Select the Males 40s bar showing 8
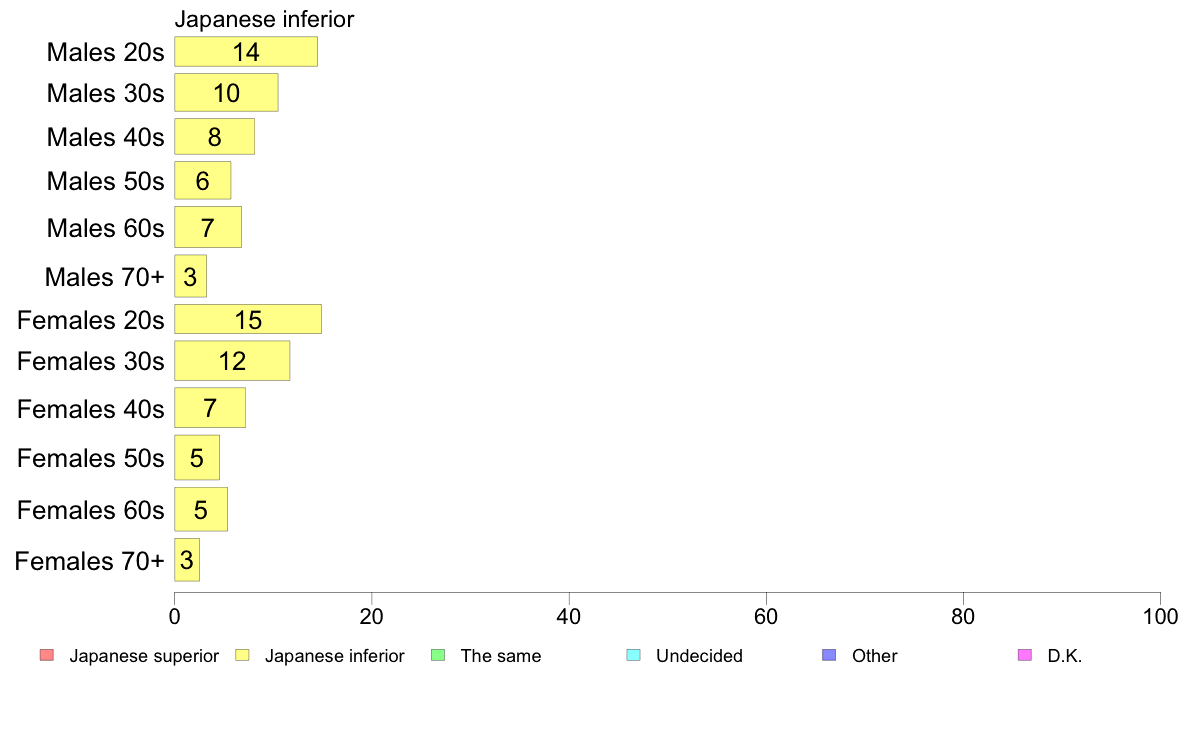This screenshot has height=736, width=1188. coord(214,136)
